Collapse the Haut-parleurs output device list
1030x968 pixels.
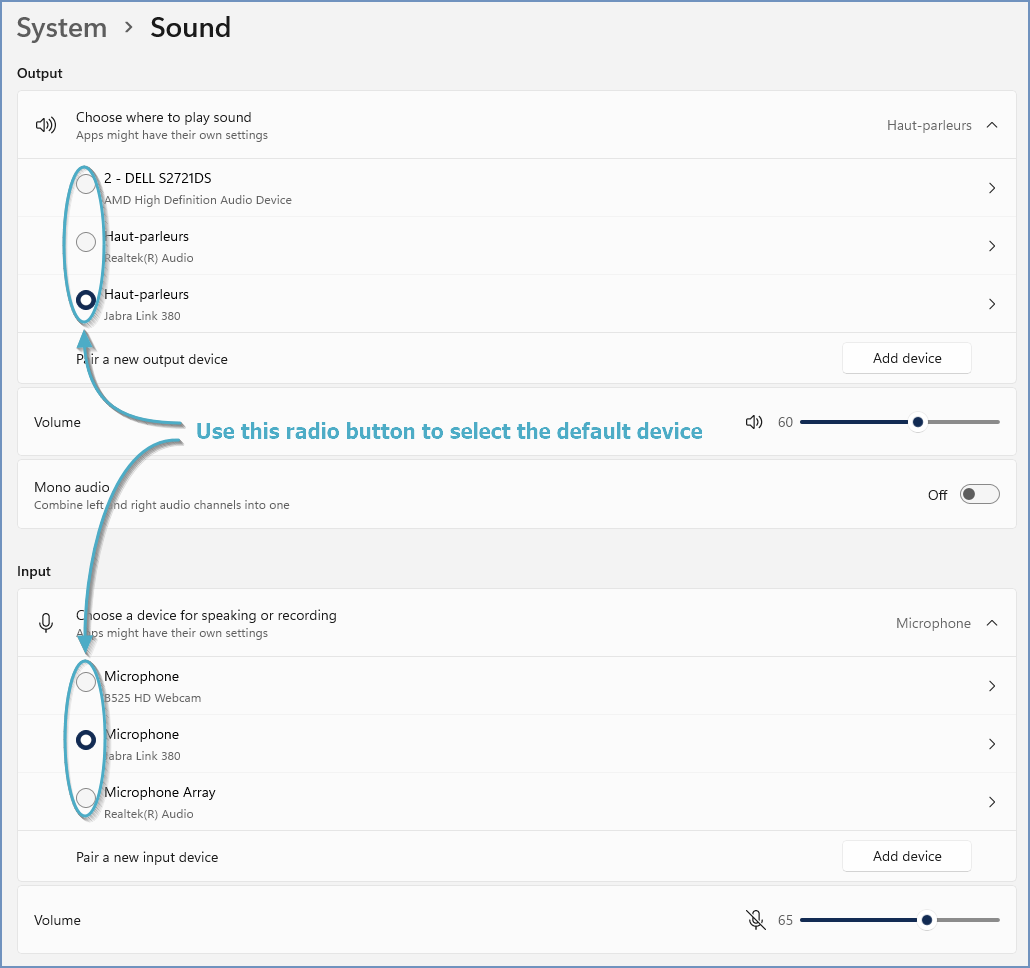pyautogui.click(x=992, y=125)
